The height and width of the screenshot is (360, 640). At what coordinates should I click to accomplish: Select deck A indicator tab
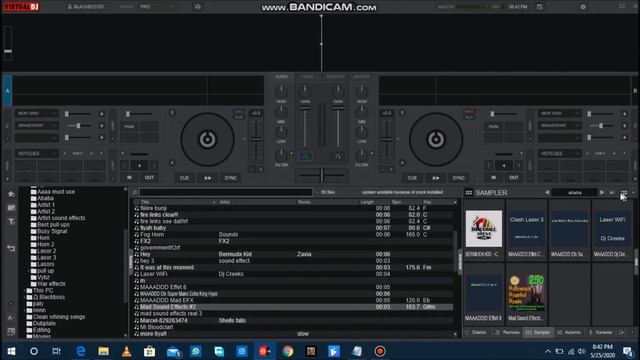7,91
